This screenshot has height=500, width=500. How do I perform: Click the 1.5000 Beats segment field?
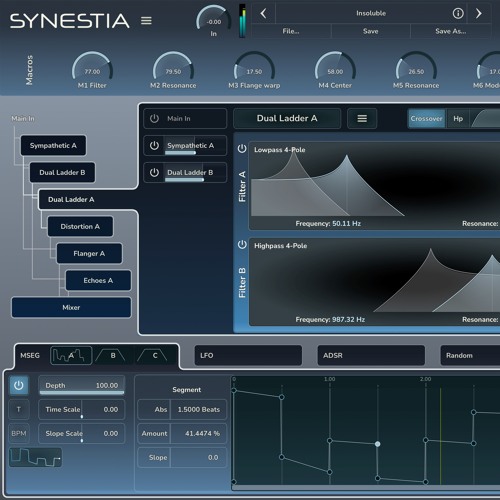[x=199, y=409]
